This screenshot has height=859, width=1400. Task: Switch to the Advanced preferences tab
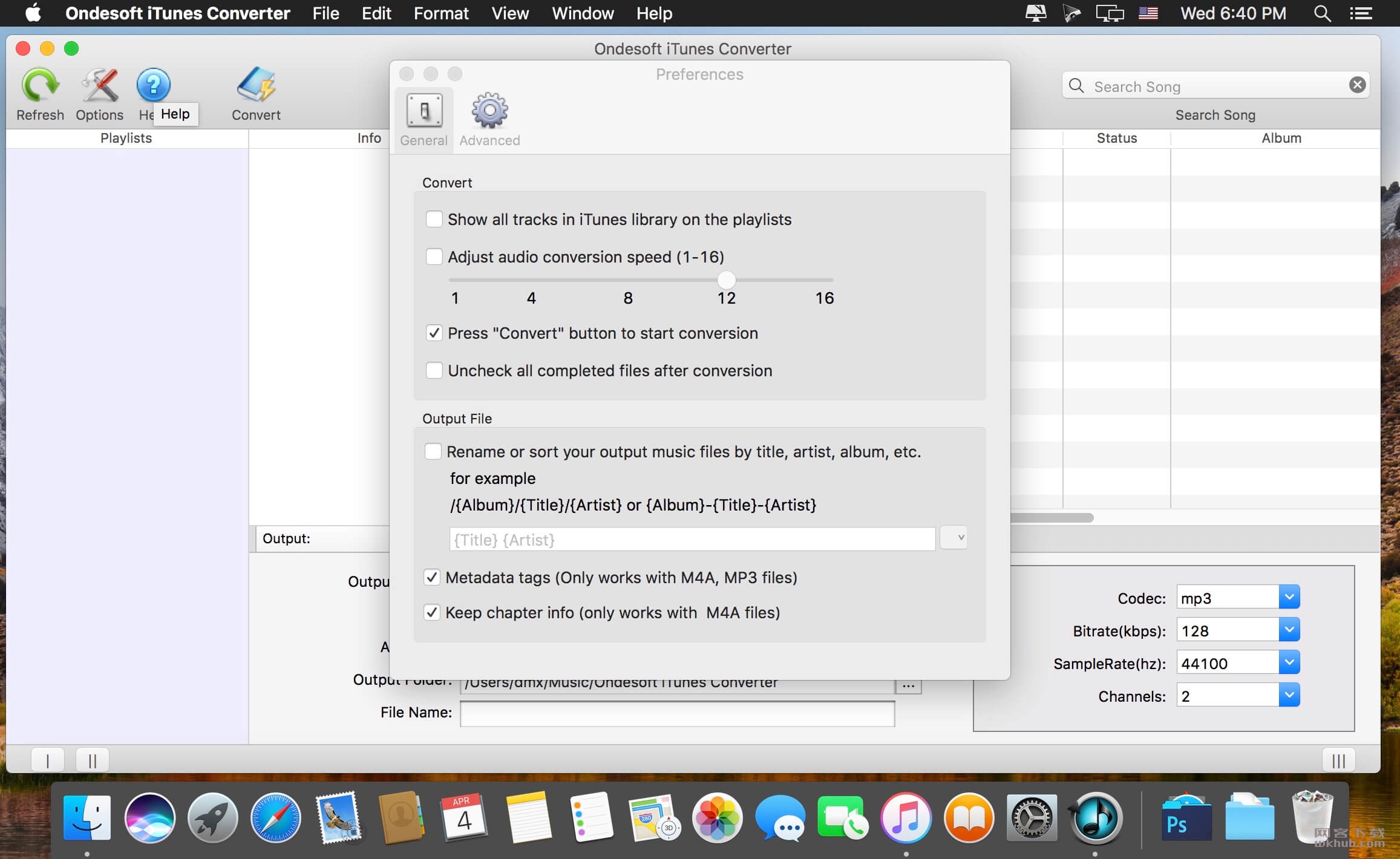pyautogui.click(x=489, y=120)
